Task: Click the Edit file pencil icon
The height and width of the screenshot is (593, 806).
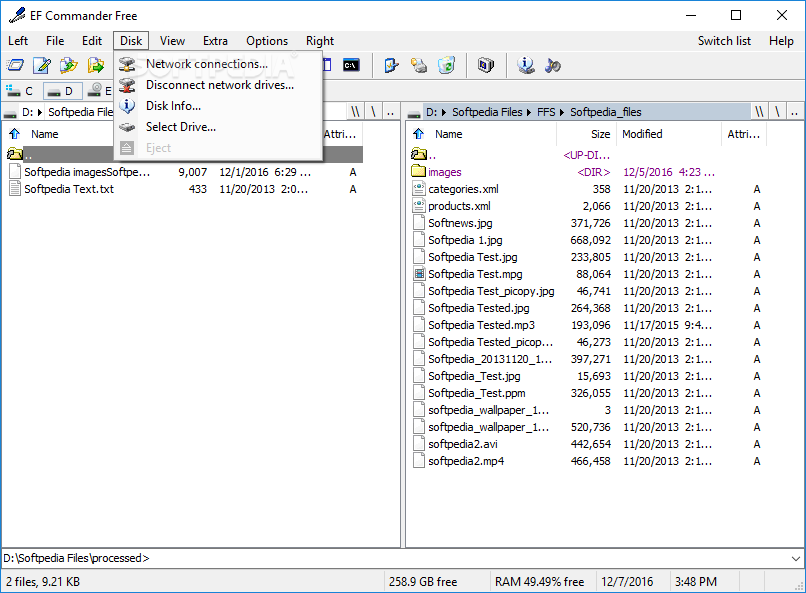Action: point(42,65)
